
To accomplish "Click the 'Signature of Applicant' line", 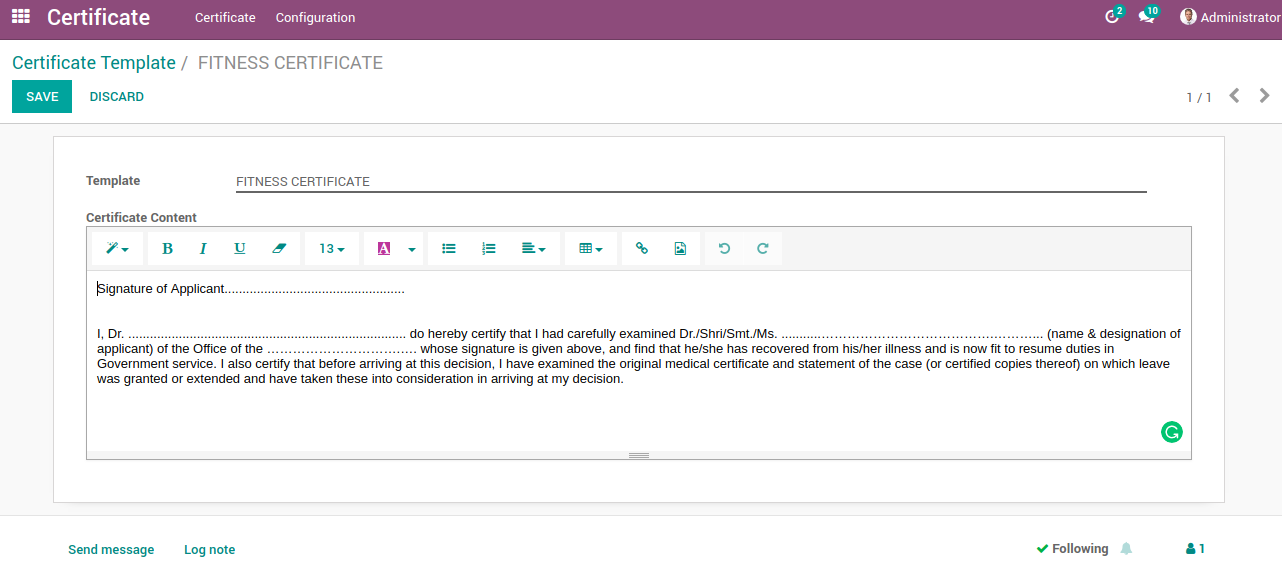I will (x=251, y=289).
